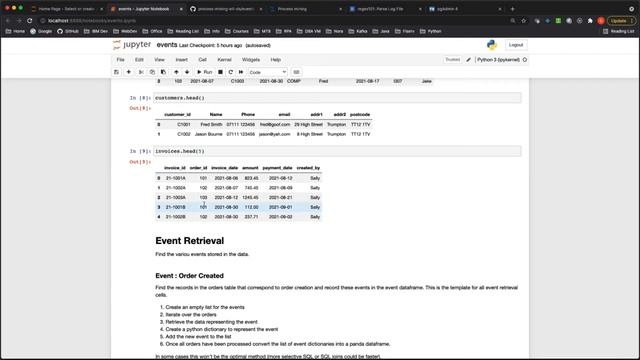This screenshot has height=360, width=640.
Task: Open the Fiverr bookmarks folder
Action: 405,31
